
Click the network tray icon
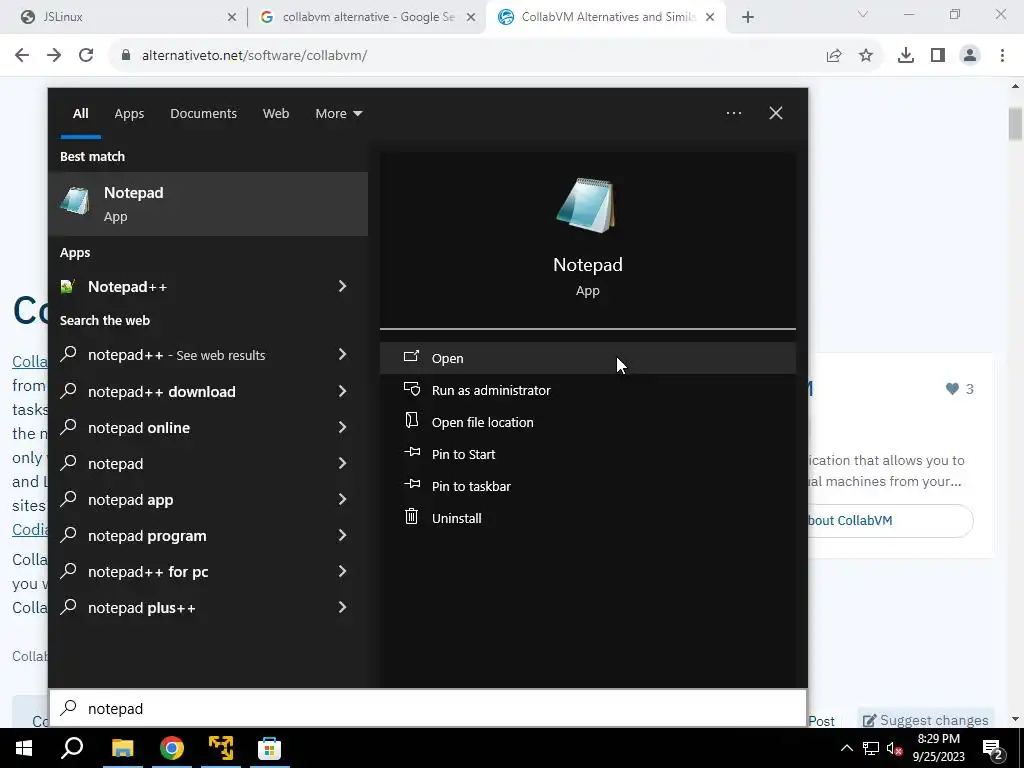[871, 748]
